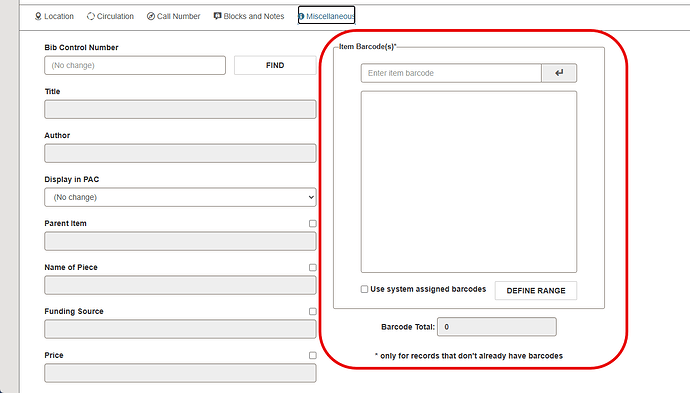Click the Price field
Image resolution: width=690 pixels, height=393 pixels.
180,373
